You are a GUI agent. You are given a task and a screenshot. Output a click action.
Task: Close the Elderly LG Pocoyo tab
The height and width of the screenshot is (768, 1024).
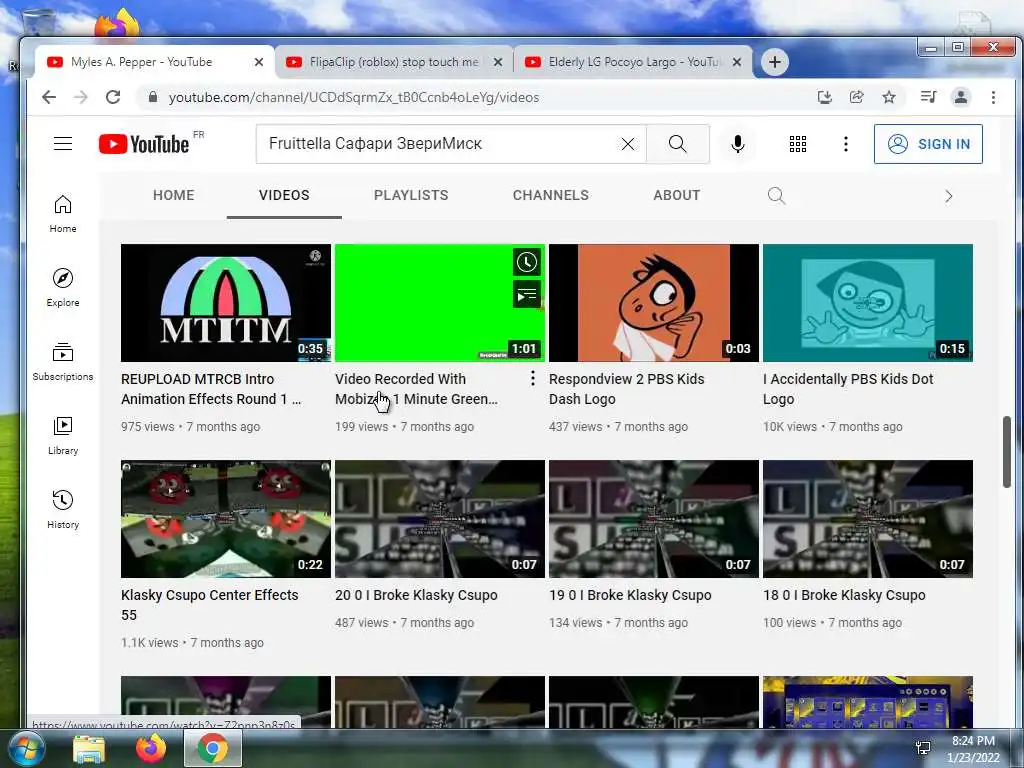coord(737,62)
